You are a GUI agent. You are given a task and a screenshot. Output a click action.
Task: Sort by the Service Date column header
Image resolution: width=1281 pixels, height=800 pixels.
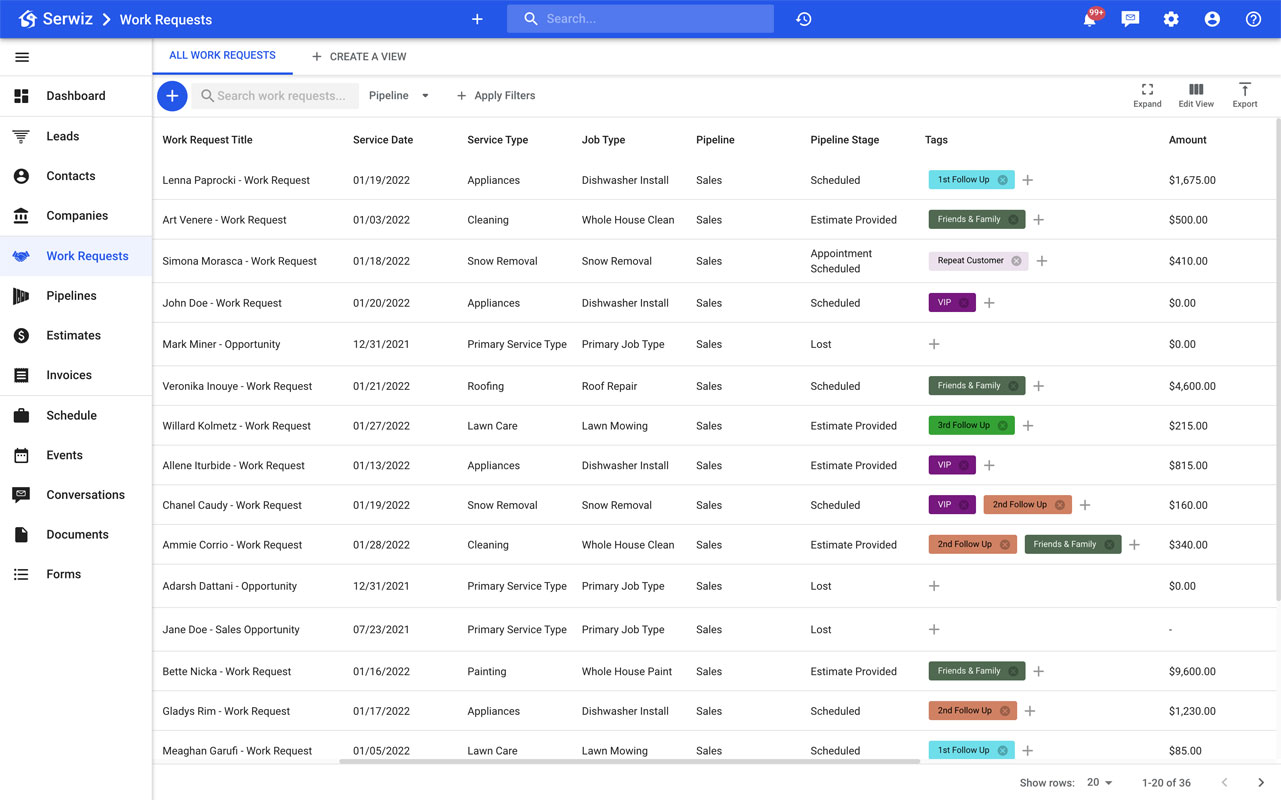pos(383,140)
